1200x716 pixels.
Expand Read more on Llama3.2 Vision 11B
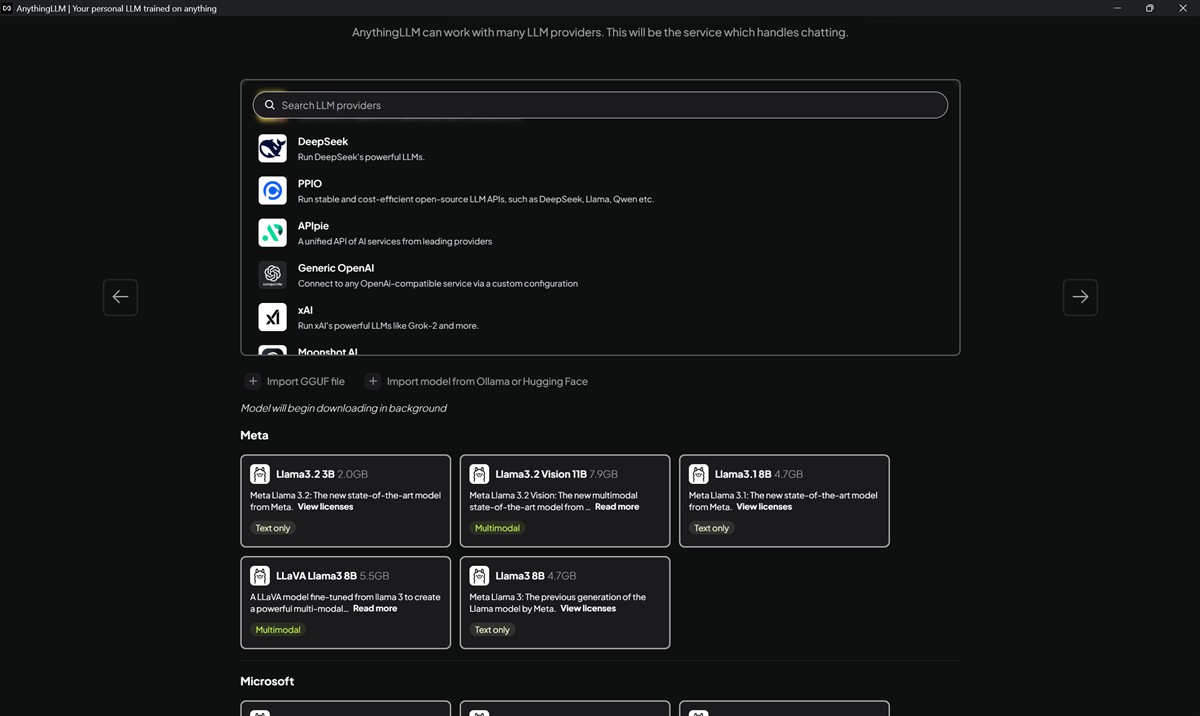point(617,507)
